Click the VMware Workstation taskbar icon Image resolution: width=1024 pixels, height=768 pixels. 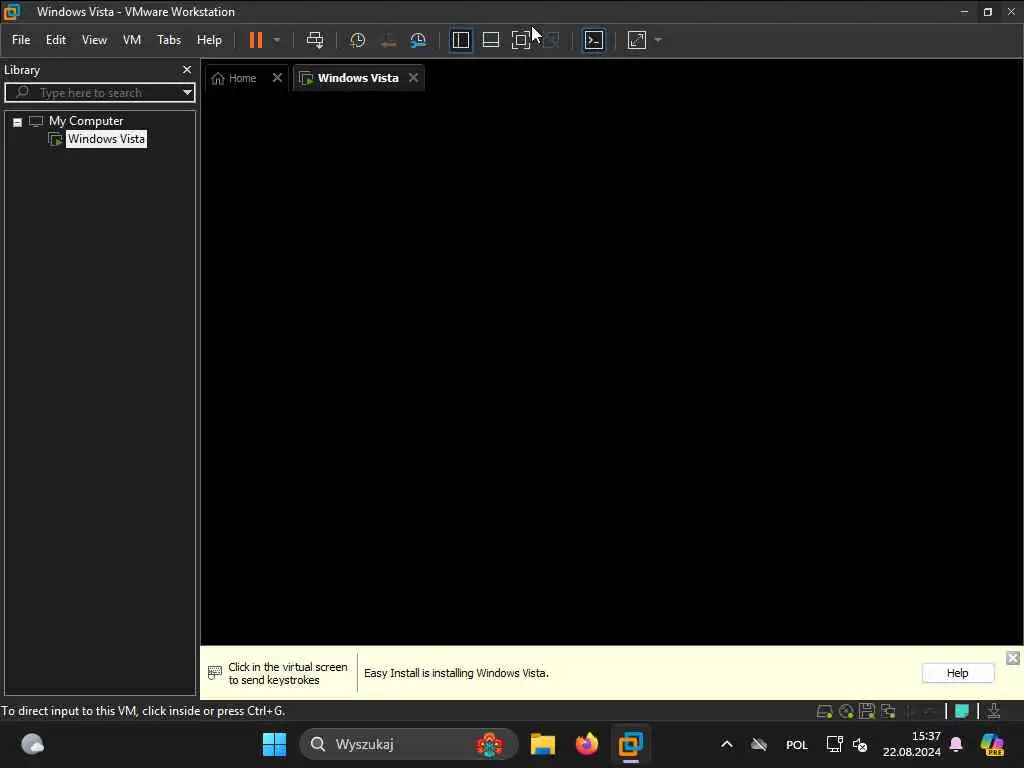click(631, 744)
